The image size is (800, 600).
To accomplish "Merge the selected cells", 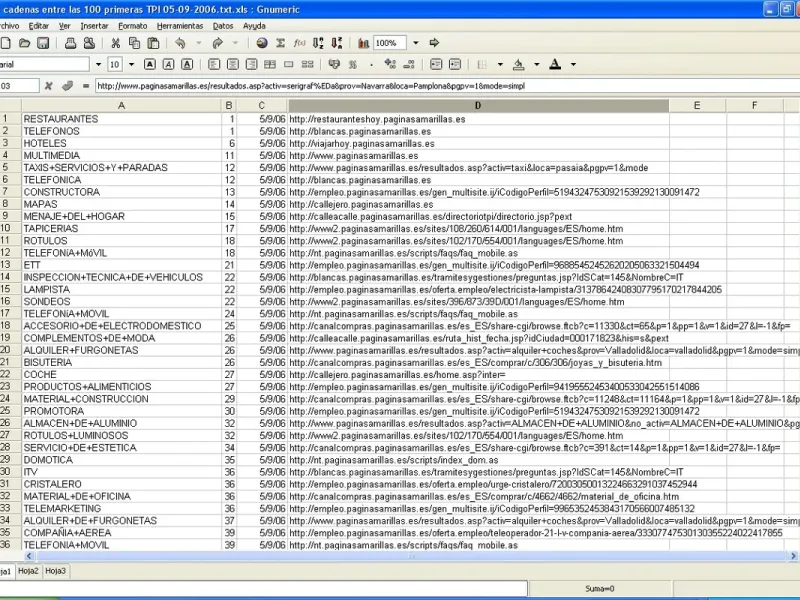I will 270,64.
